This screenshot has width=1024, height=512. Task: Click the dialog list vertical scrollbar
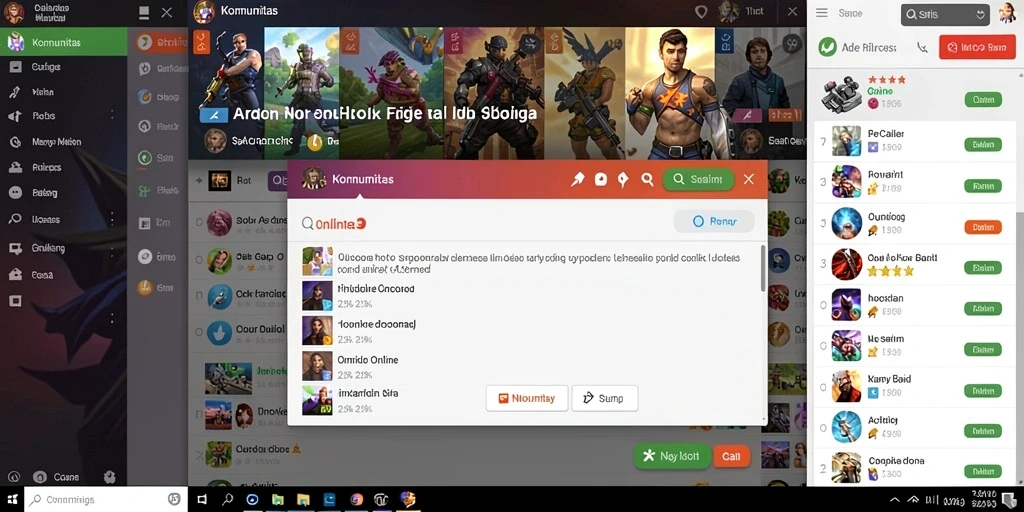click(x=763, y=268)
